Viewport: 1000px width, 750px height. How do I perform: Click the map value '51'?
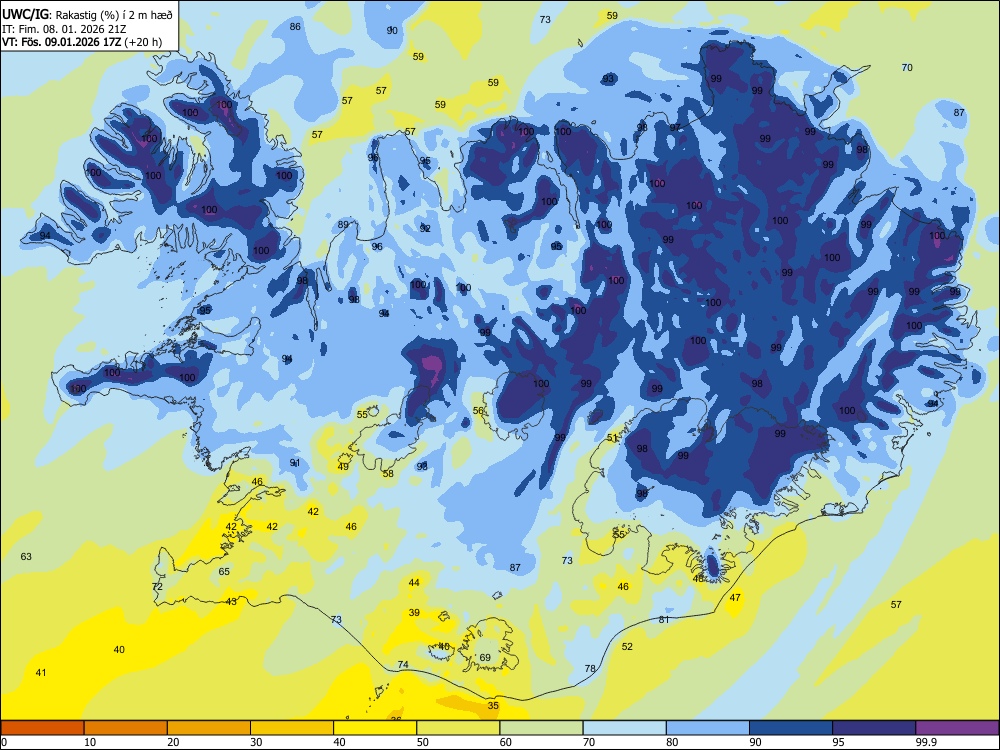(x=612, y=438)
